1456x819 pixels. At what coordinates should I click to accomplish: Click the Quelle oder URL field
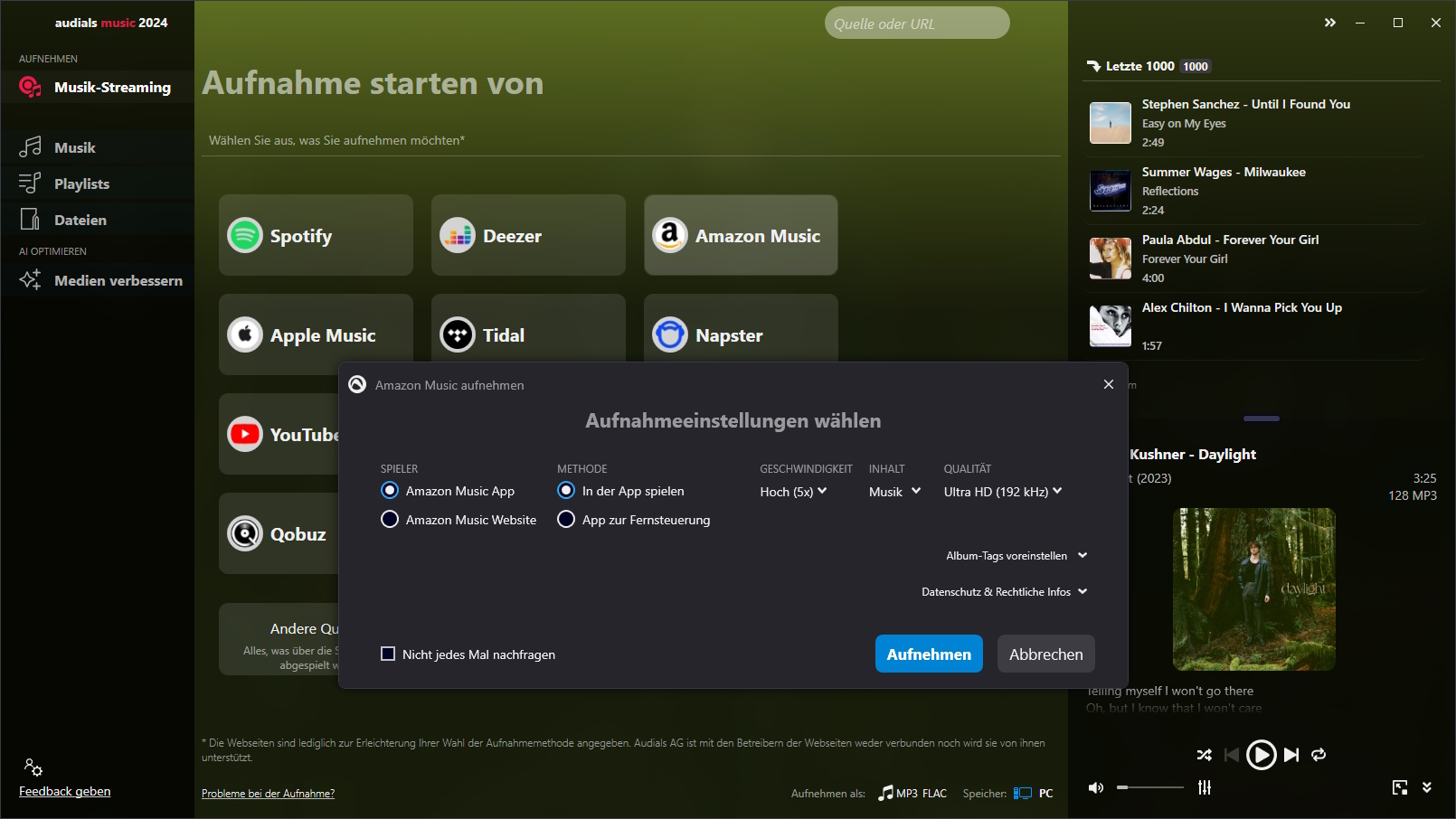[917, 24]
